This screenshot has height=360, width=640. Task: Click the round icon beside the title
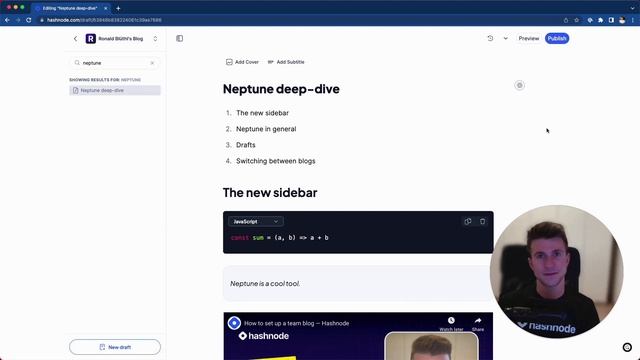(x=520, y=85)
